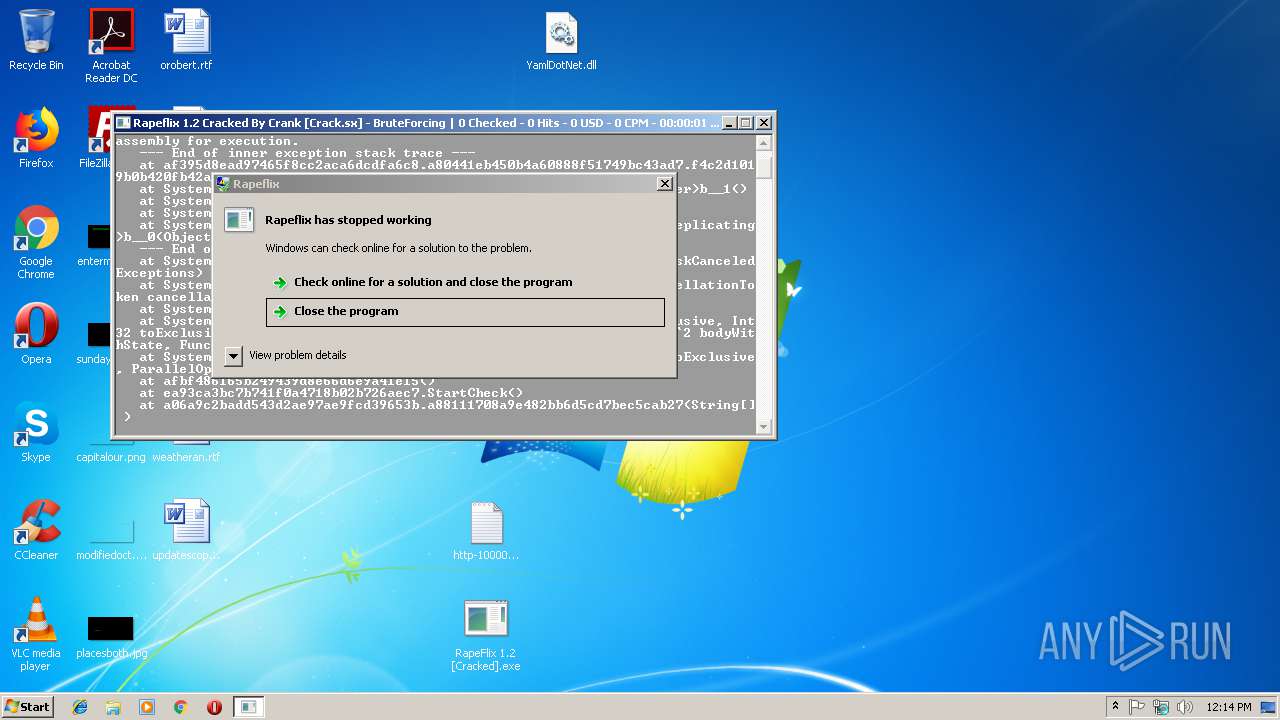
Task: Select the placesboth.jpg file icon
Action: point(111,636)
